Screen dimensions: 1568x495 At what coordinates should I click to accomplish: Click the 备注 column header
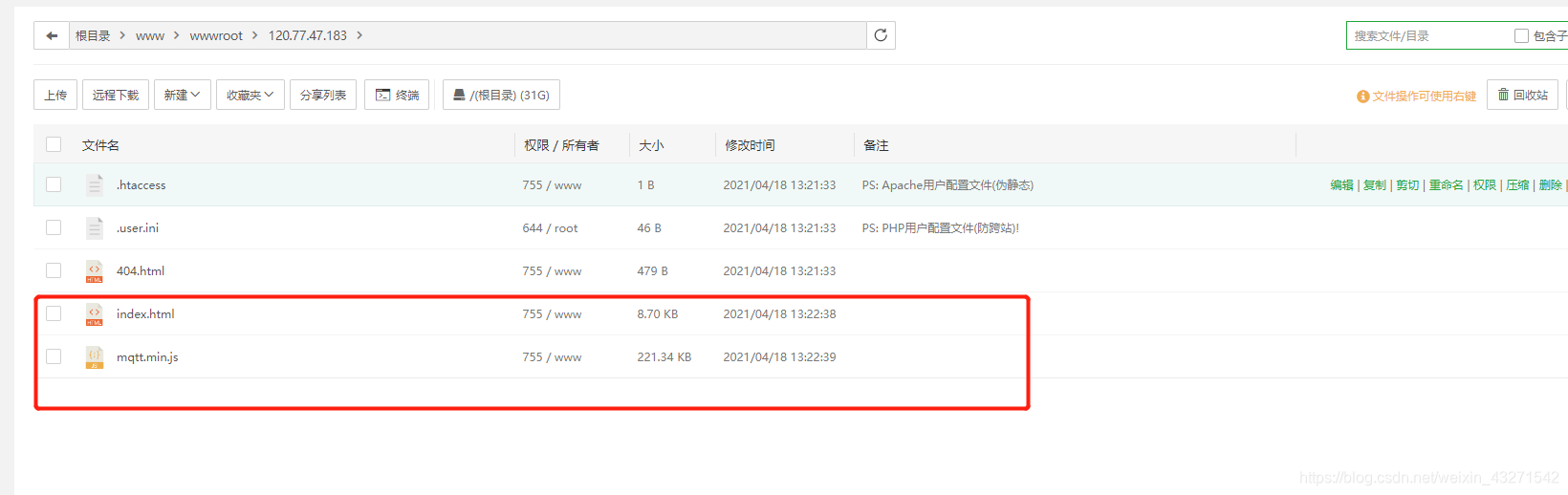click(876, 145)
